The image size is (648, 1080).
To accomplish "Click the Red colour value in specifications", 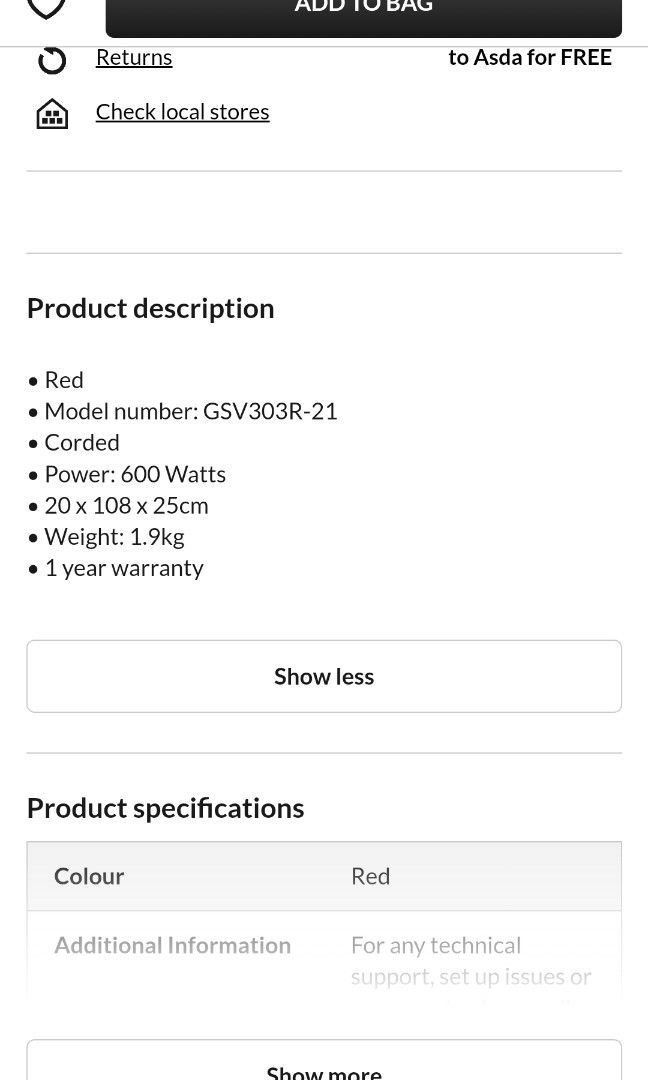I will [x=370, y=876].
